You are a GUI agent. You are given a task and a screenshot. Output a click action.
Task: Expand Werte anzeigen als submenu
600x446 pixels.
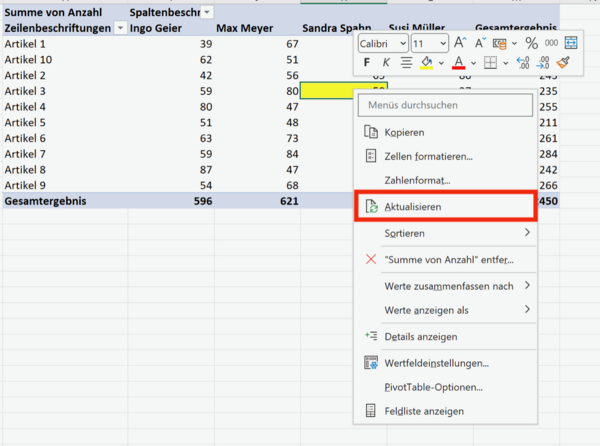click(x=445, y=310)
